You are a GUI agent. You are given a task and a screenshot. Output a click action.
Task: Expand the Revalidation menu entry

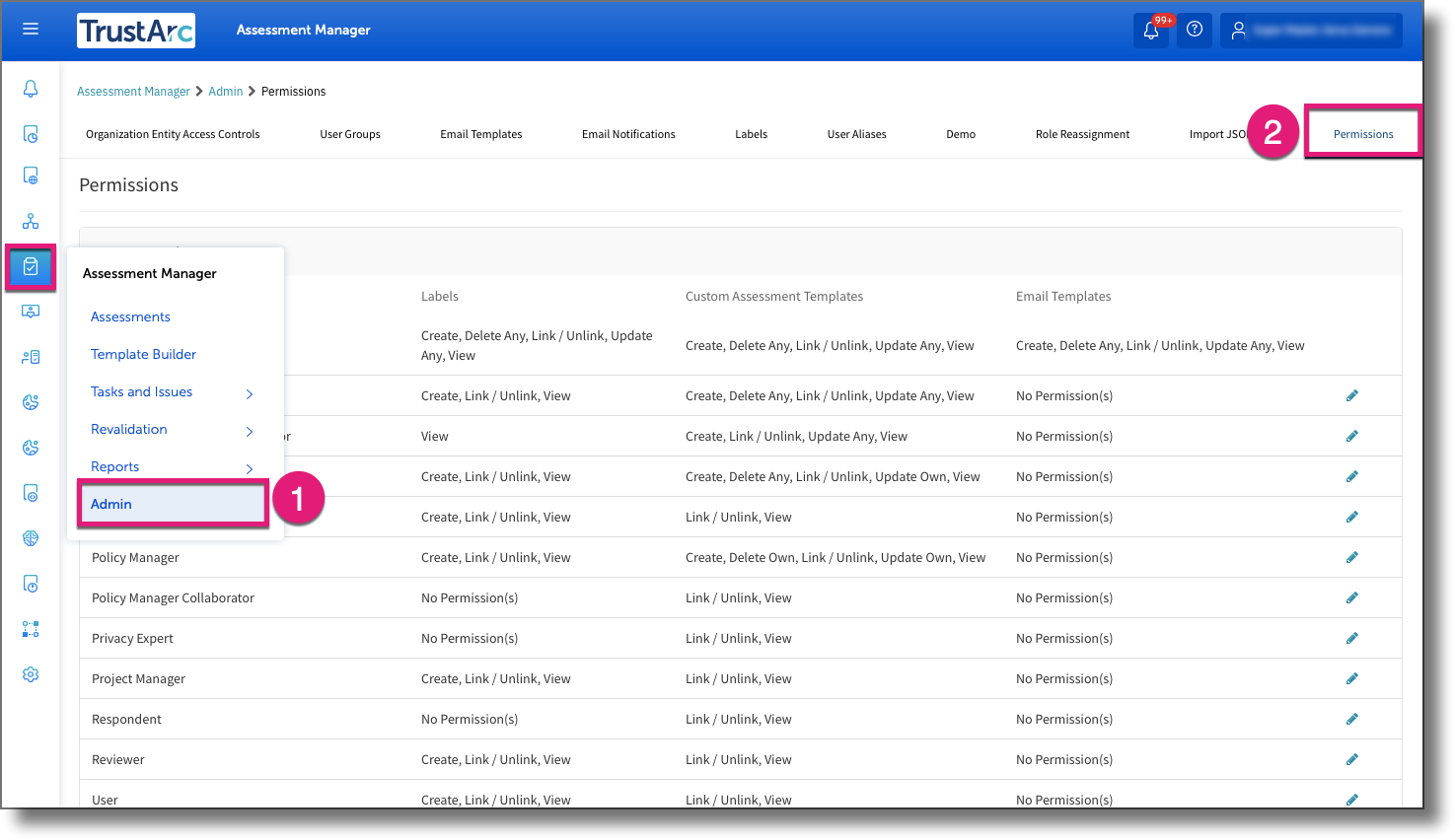(129, 429)
